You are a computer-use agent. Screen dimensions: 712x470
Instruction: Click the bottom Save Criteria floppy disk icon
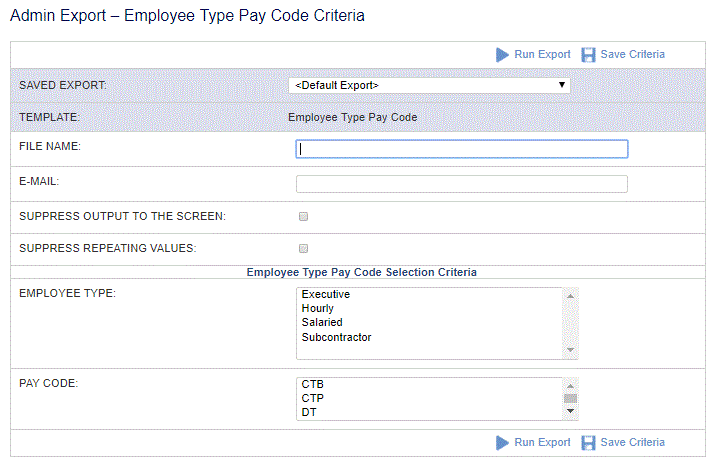[x=588, y=443]
